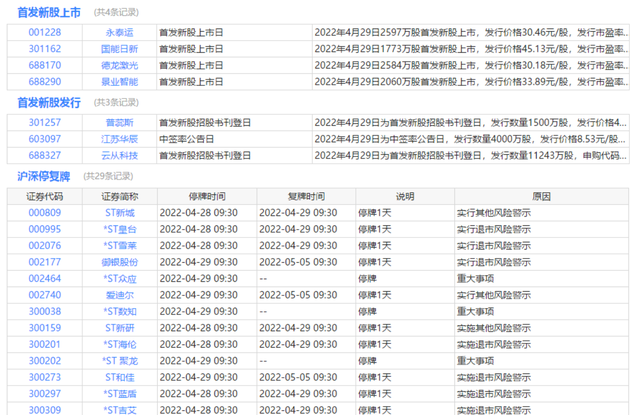Click 重大事项 reason in the 002464 row
Viewport: 640px width, 415px height.
[476, 279]
